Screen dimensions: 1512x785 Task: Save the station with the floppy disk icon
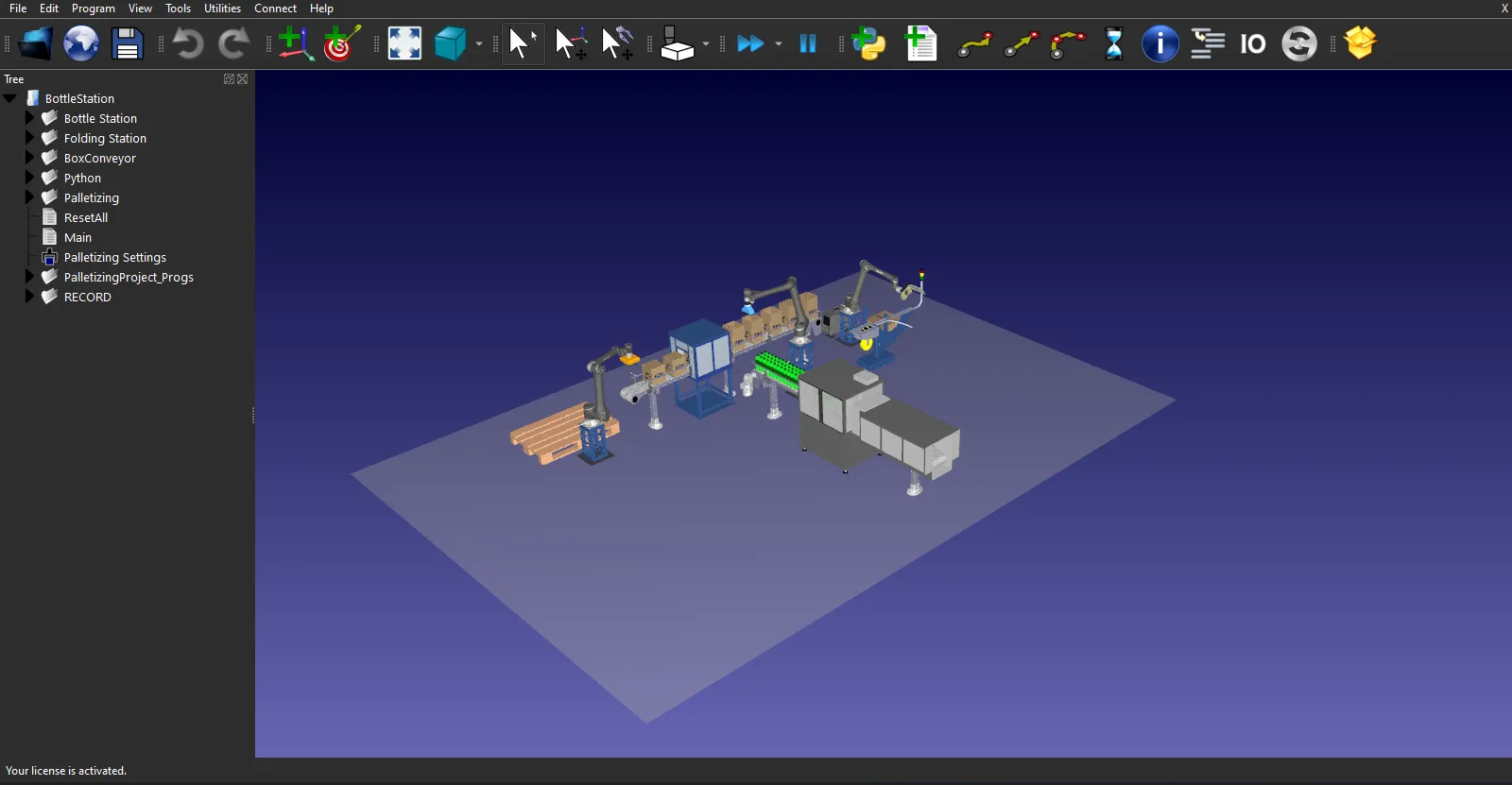tap(127, 43)
